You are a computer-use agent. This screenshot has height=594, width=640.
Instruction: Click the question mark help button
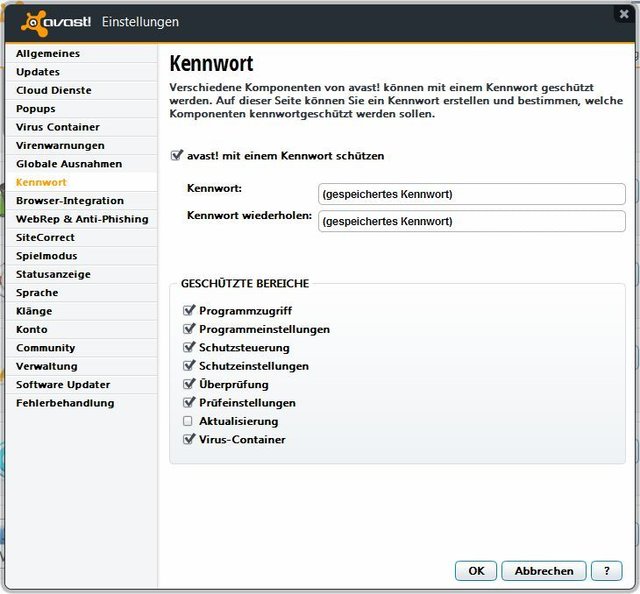click(x=606, y=571)
